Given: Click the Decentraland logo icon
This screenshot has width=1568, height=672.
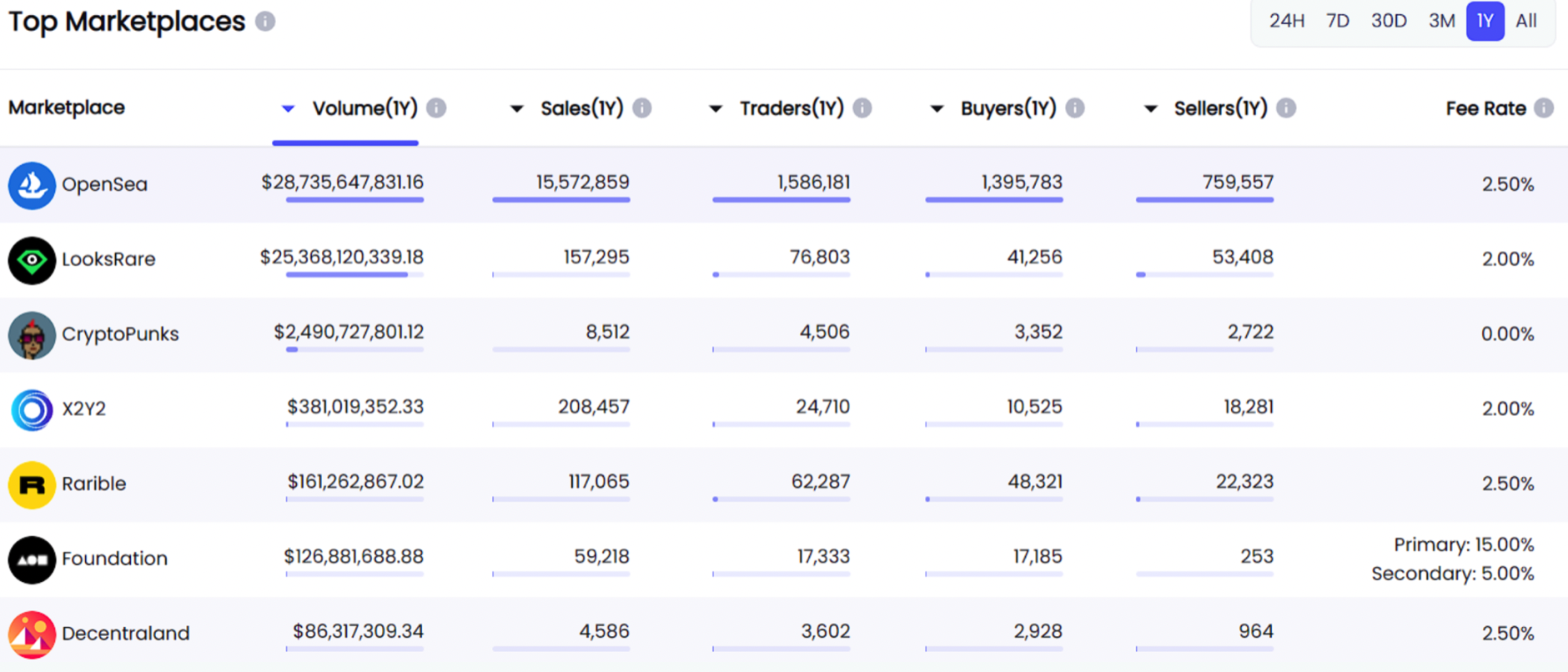Looking at the screenshot, I should point(32,634).
